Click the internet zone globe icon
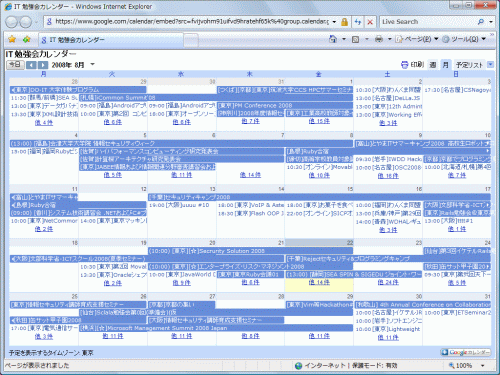 point(299,366)
